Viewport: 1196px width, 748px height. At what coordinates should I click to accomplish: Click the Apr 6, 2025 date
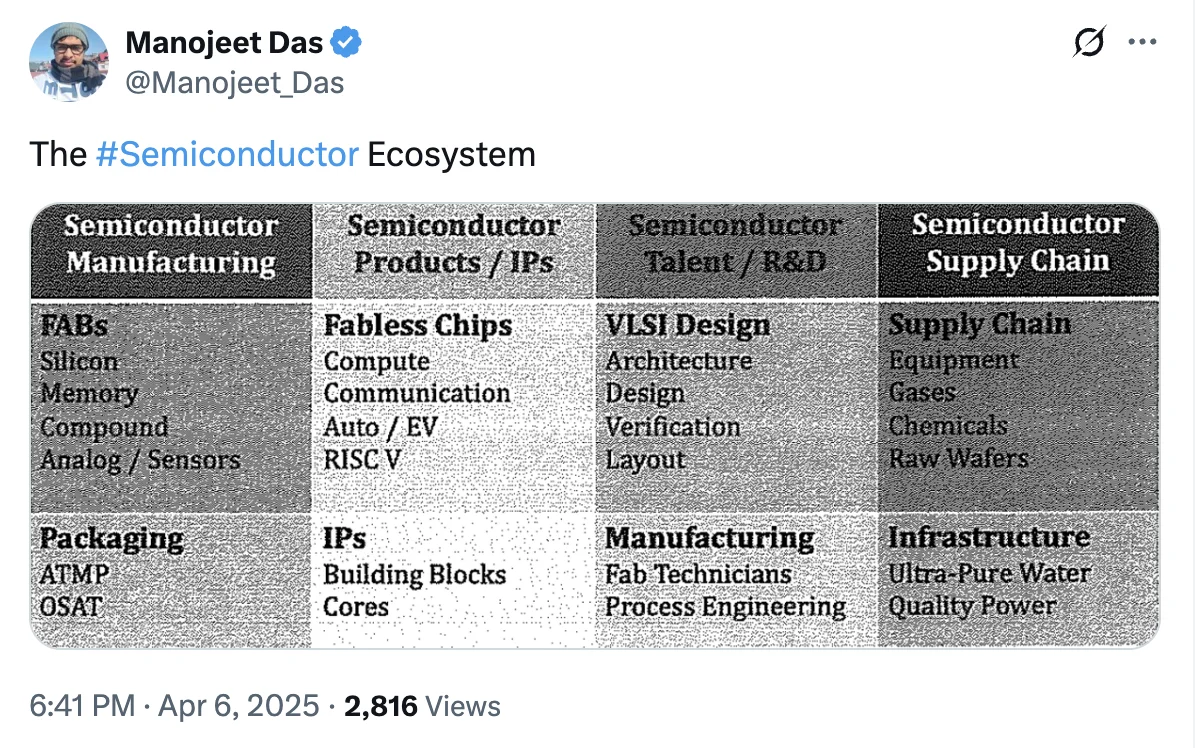pos(238,706)
